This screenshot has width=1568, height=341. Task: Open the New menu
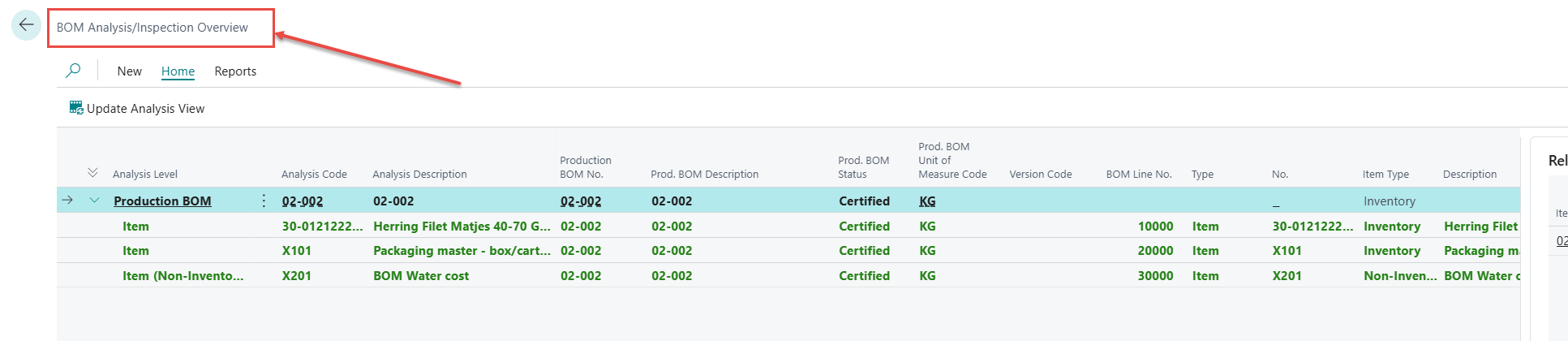click(129, 71)
